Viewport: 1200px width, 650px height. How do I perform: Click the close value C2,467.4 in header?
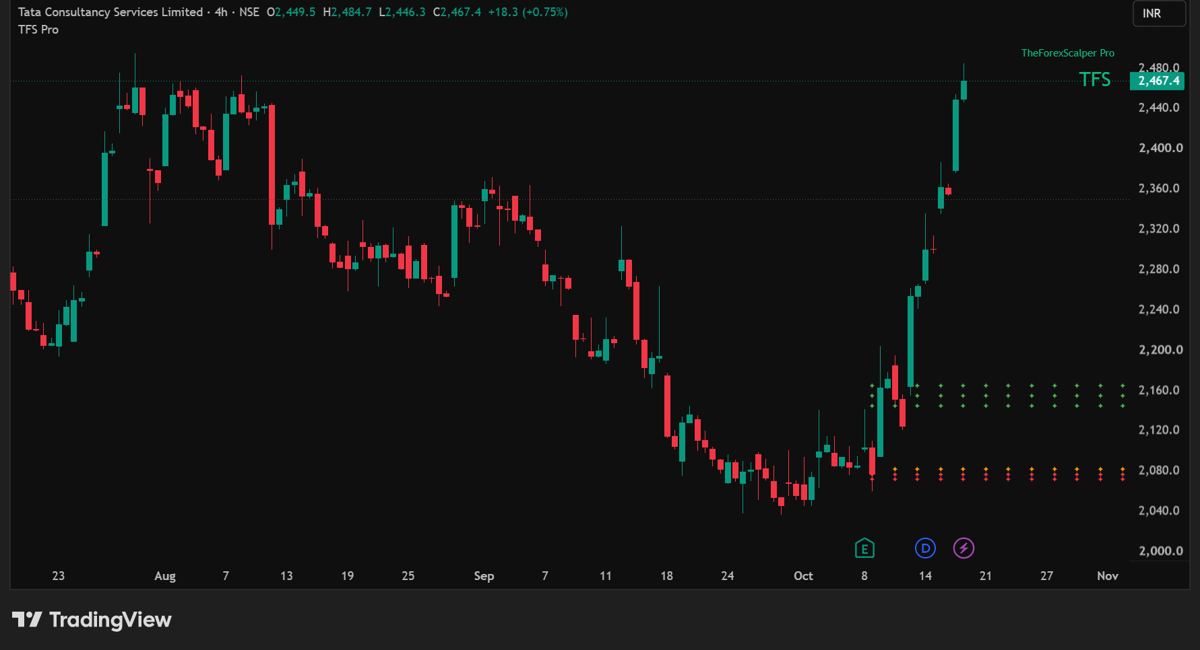click(455, 12)
